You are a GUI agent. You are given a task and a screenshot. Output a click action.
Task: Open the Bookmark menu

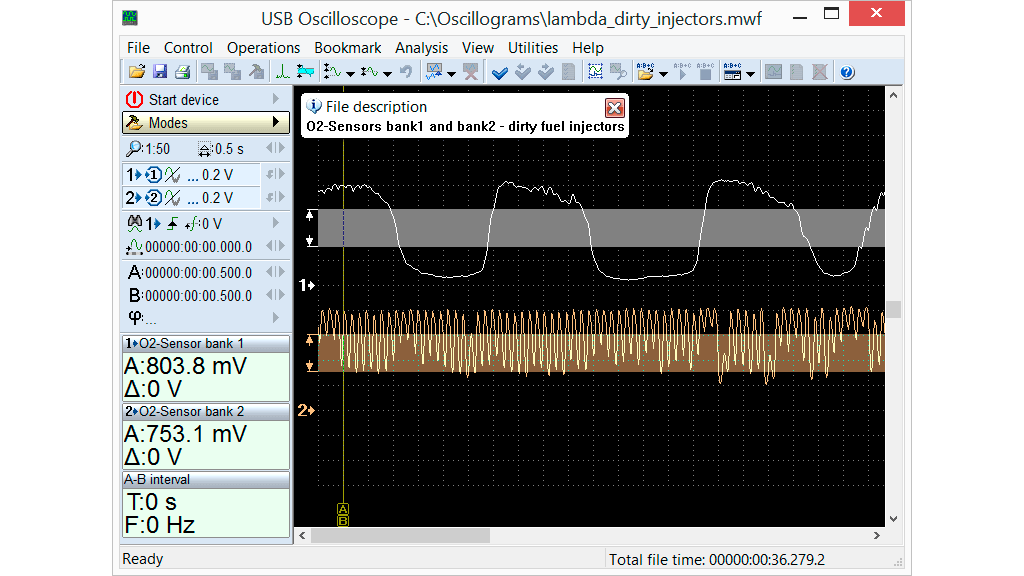[x=347, y=48]
